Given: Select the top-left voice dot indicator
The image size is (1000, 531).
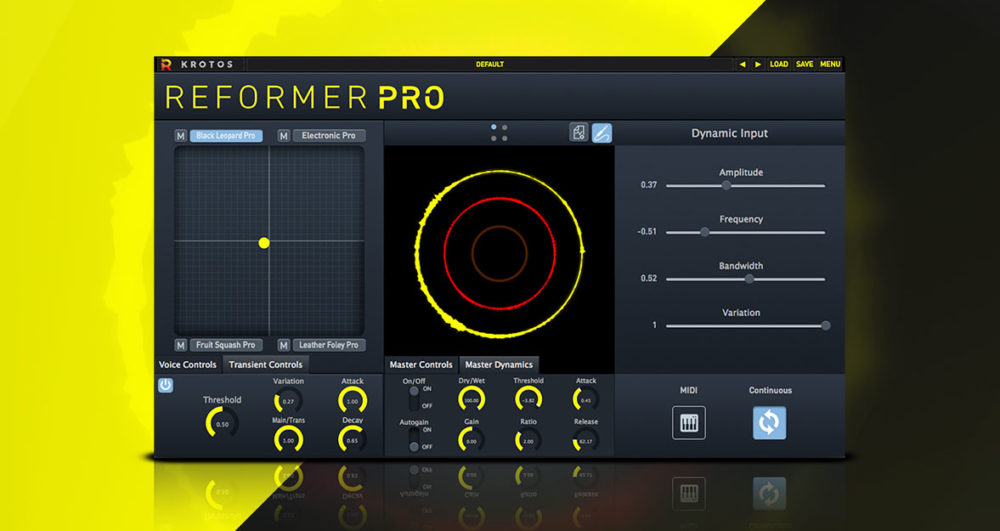Looking at the screenshot, I should [494, 127].
